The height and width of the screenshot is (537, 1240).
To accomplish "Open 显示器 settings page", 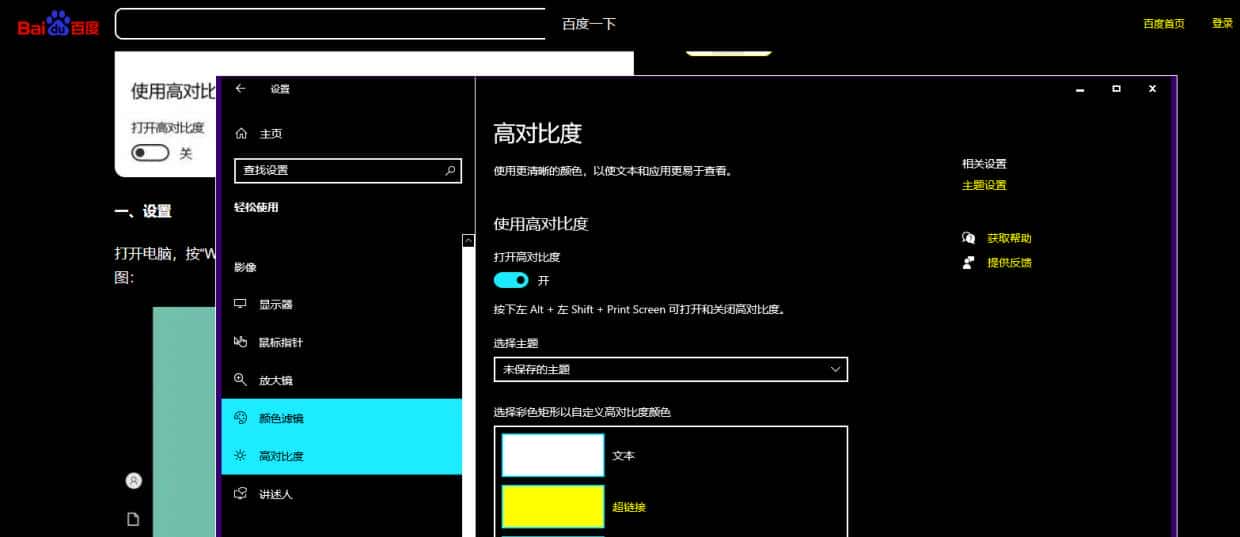I will 342,304.
